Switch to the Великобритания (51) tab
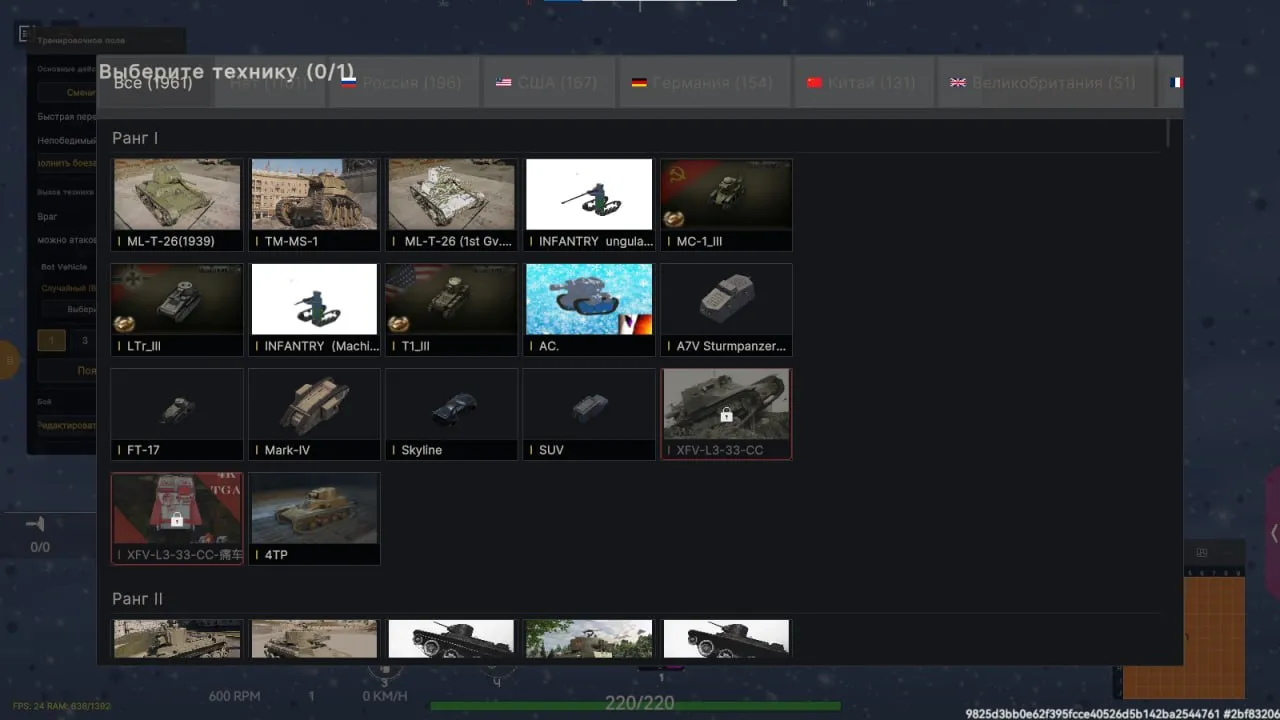 1042,82
